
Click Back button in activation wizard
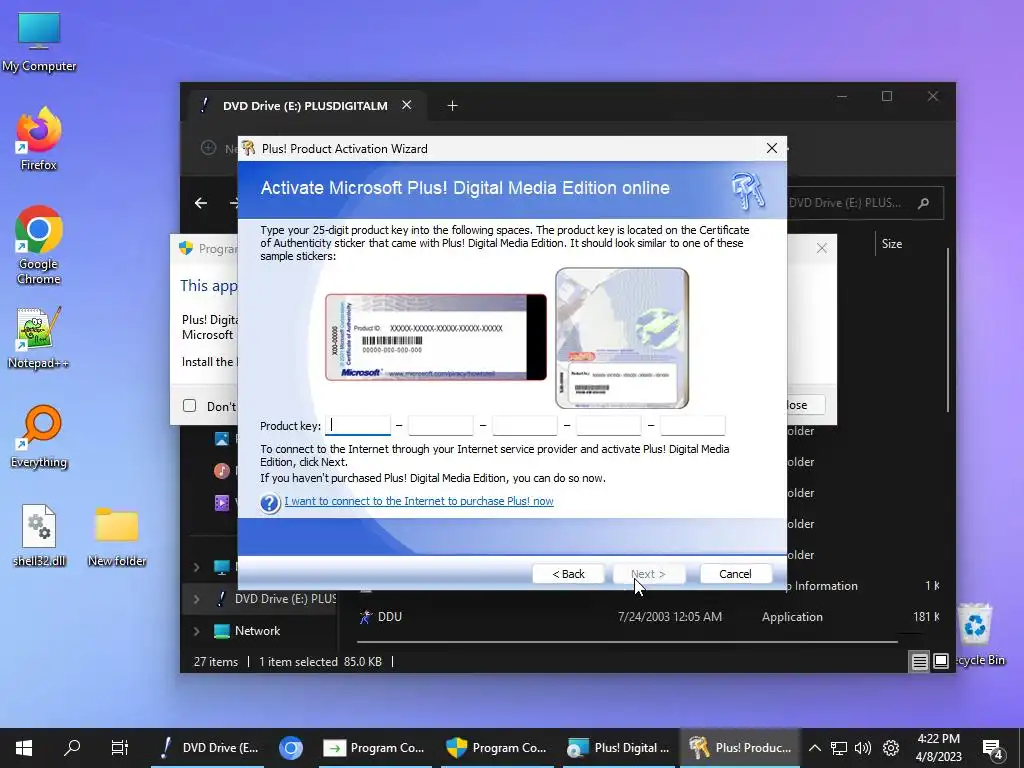[x=568, y=574]
